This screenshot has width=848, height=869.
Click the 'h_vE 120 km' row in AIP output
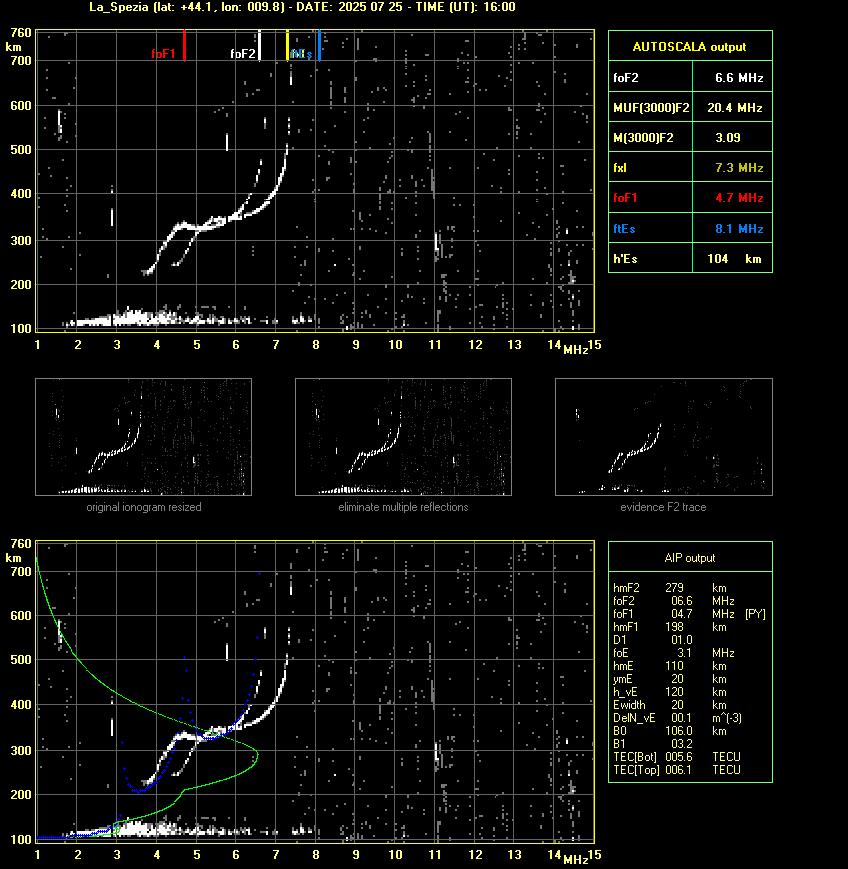(670, 692)
